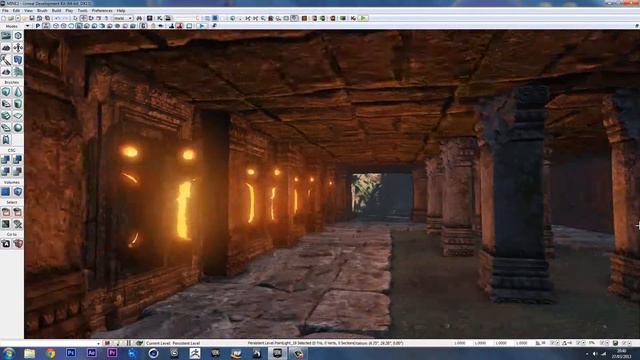Click CSG Subtract button

tap(18, 160)
